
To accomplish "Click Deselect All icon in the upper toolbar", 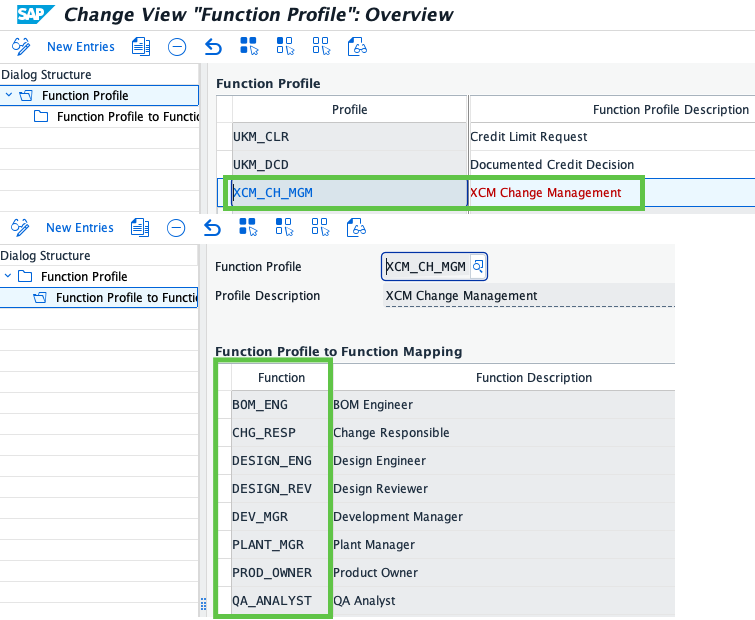I will click(x=321, y=47).
